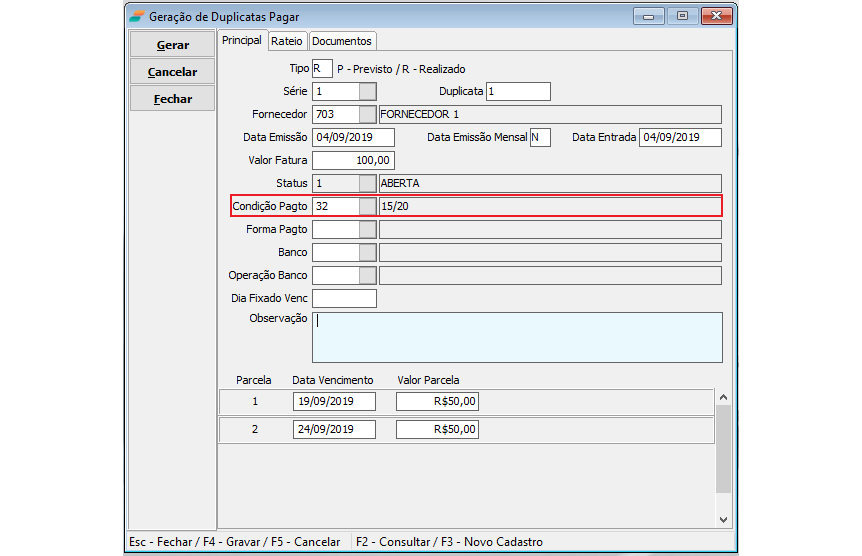This screenshot has width=862, height=556.
Task: Select the Principal tab
Action: tap(242, 40)
